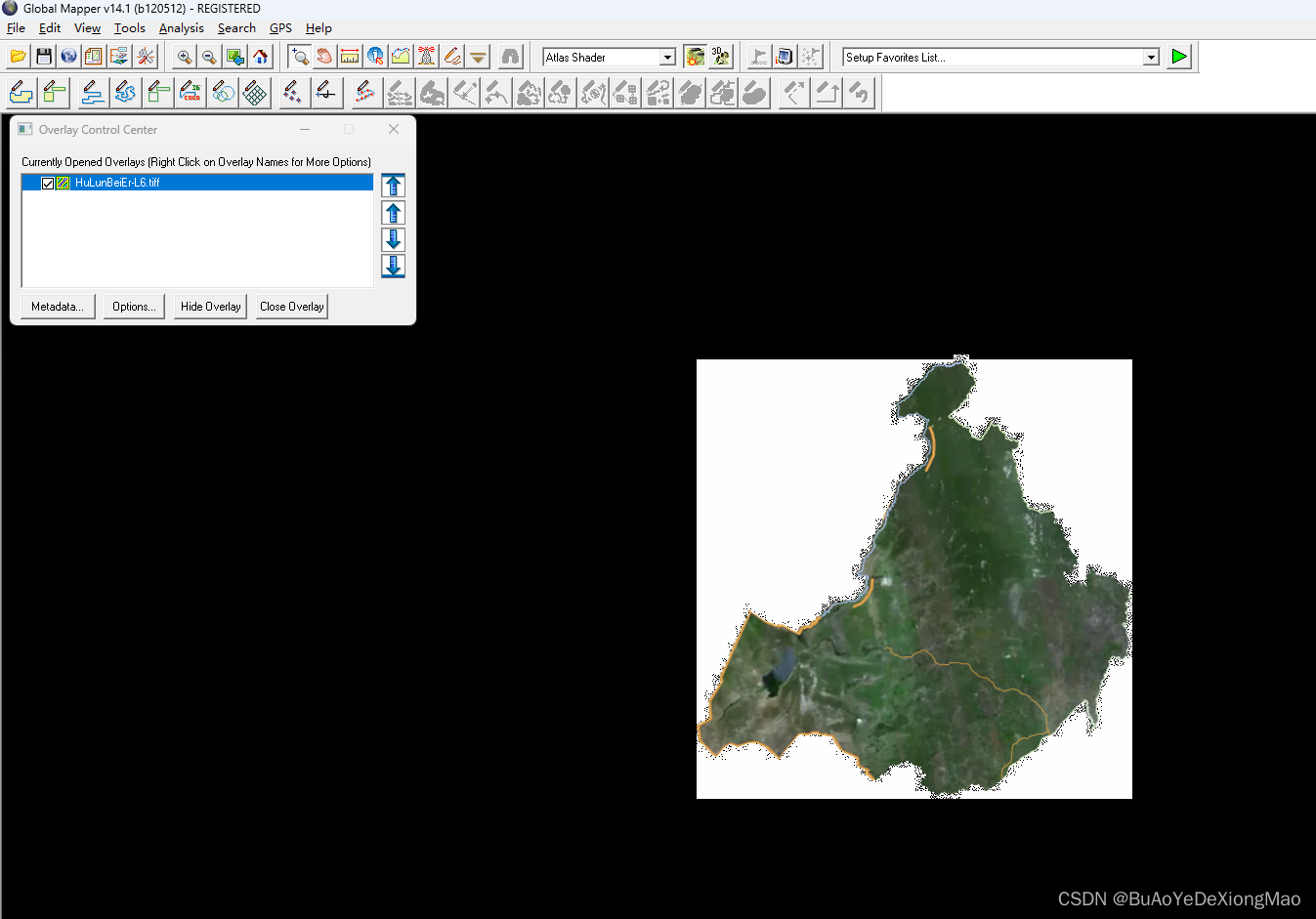
Task: Uncheck the HuLunBeiEr-L6.tif overlay checkbox
Action: (48, 183)
